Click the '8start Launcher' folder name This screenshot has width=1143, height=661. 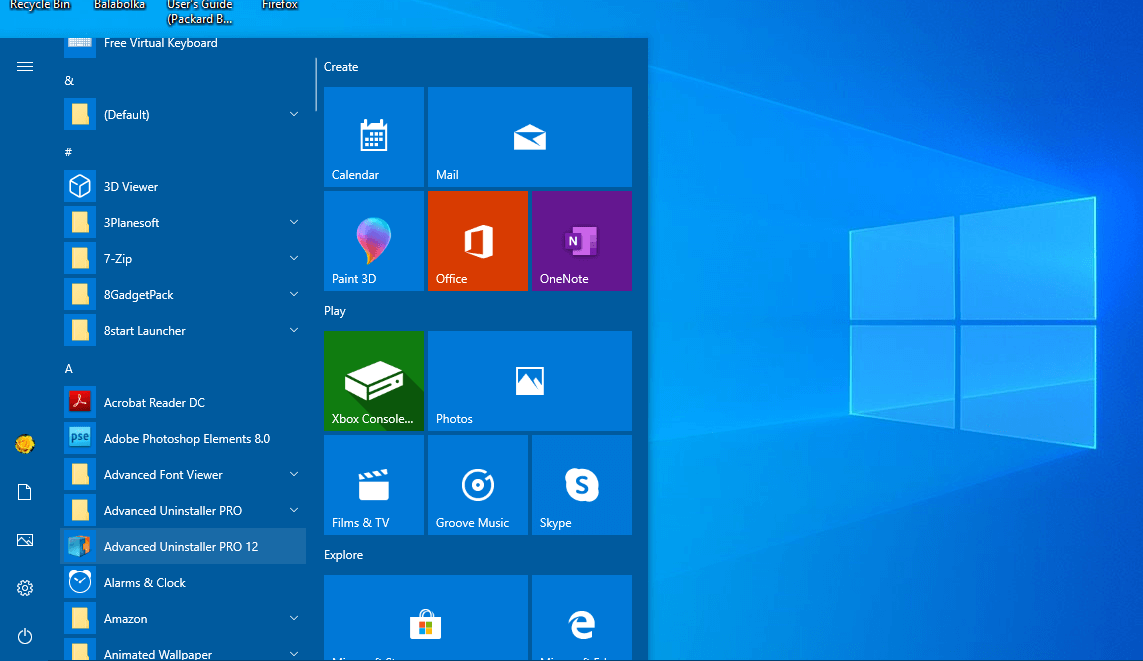[144, 331]
